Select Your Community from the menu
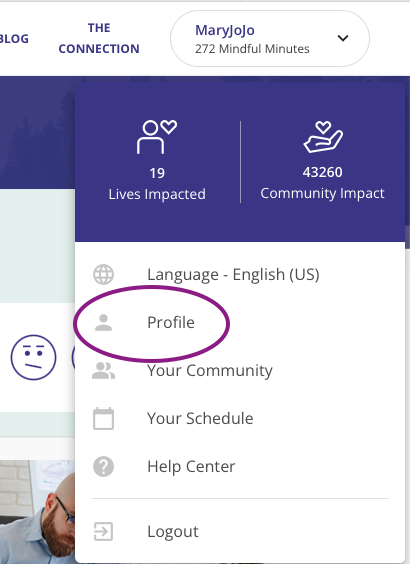This screenshot has width=410, height=564. [x=240, y=370]
